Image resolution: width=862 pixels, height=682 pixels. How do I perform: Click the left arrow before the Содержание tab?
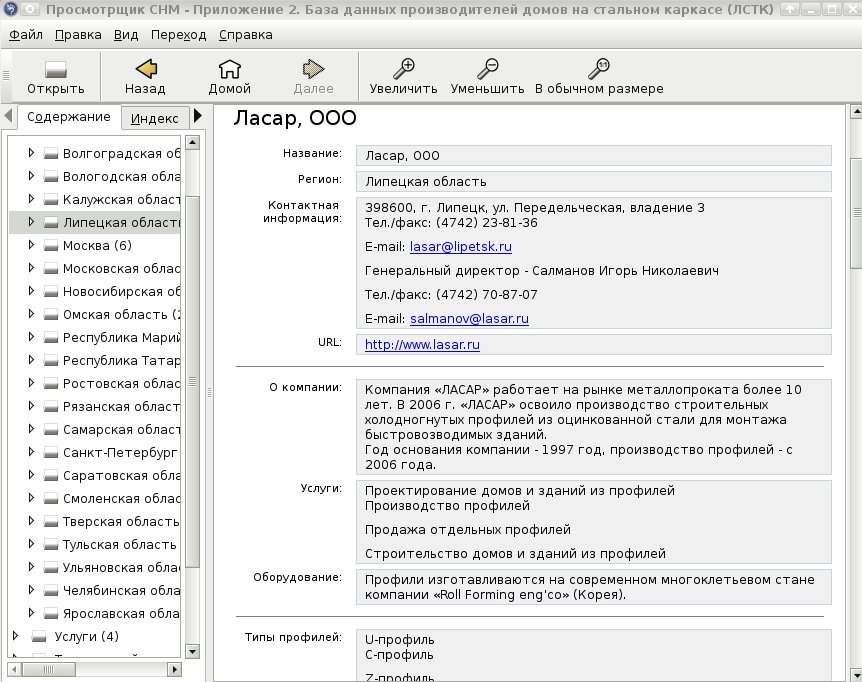coord(8,116)
